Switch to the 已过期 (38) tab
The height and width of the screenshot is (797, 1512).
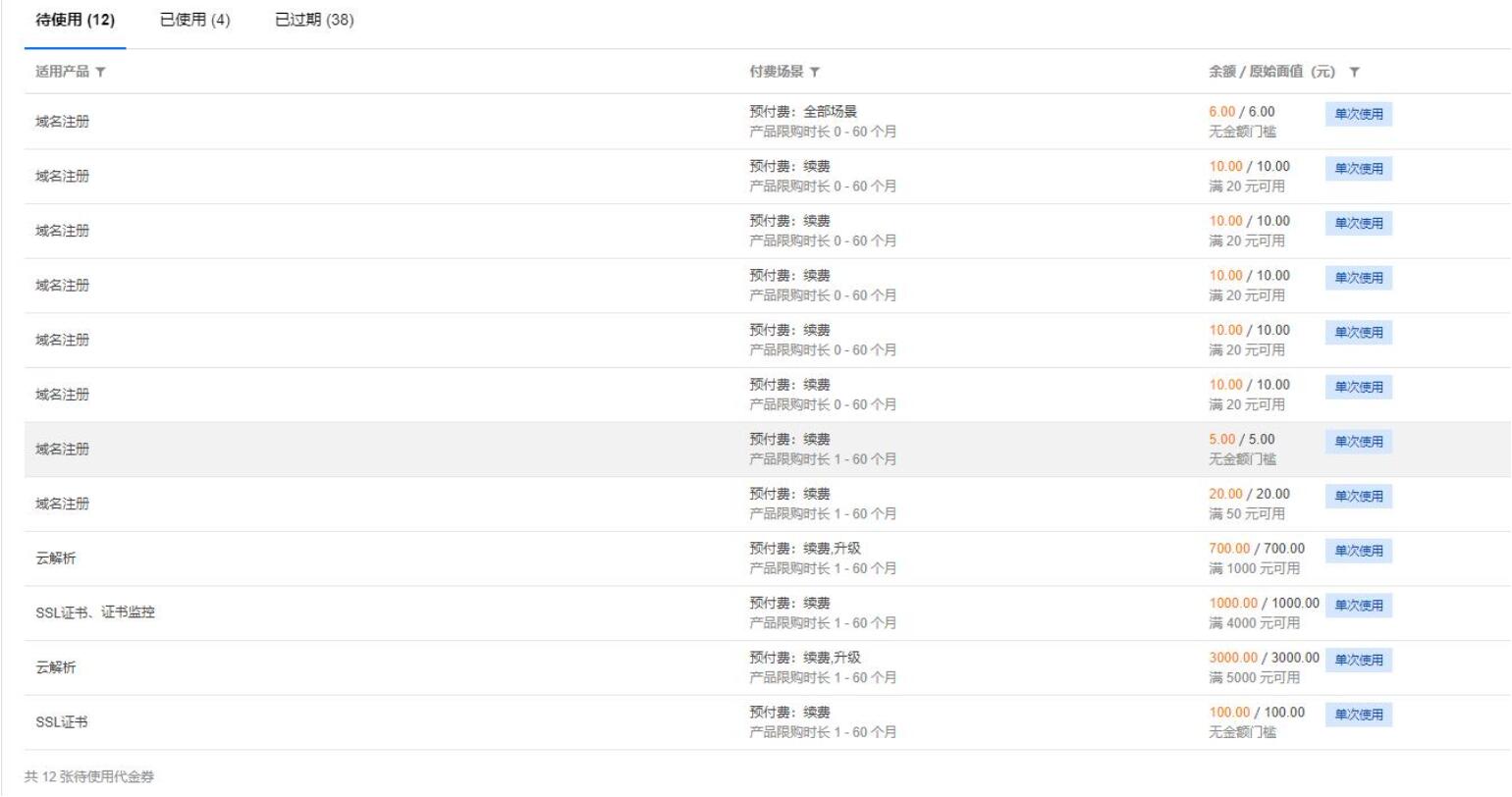(314, 21)
